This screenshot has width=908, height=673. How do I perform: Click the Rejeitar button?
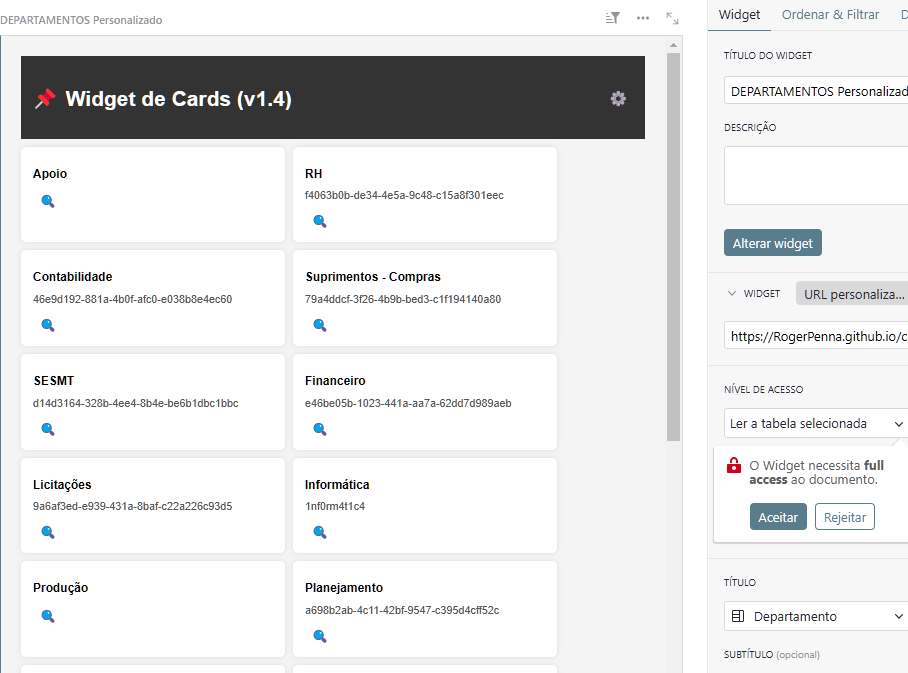tap(844, 517)
